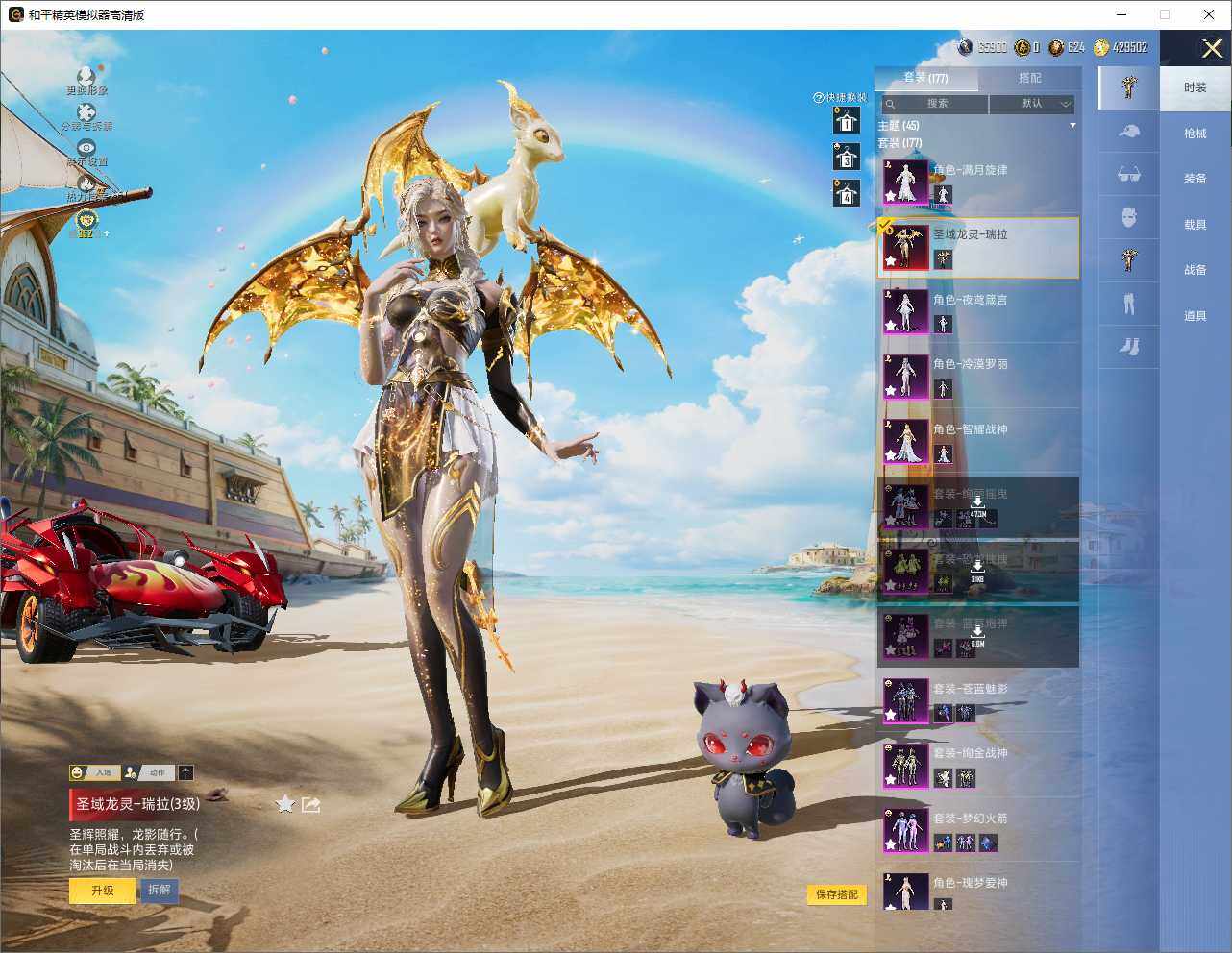Toggle the 动作 action button

[147, 772]
